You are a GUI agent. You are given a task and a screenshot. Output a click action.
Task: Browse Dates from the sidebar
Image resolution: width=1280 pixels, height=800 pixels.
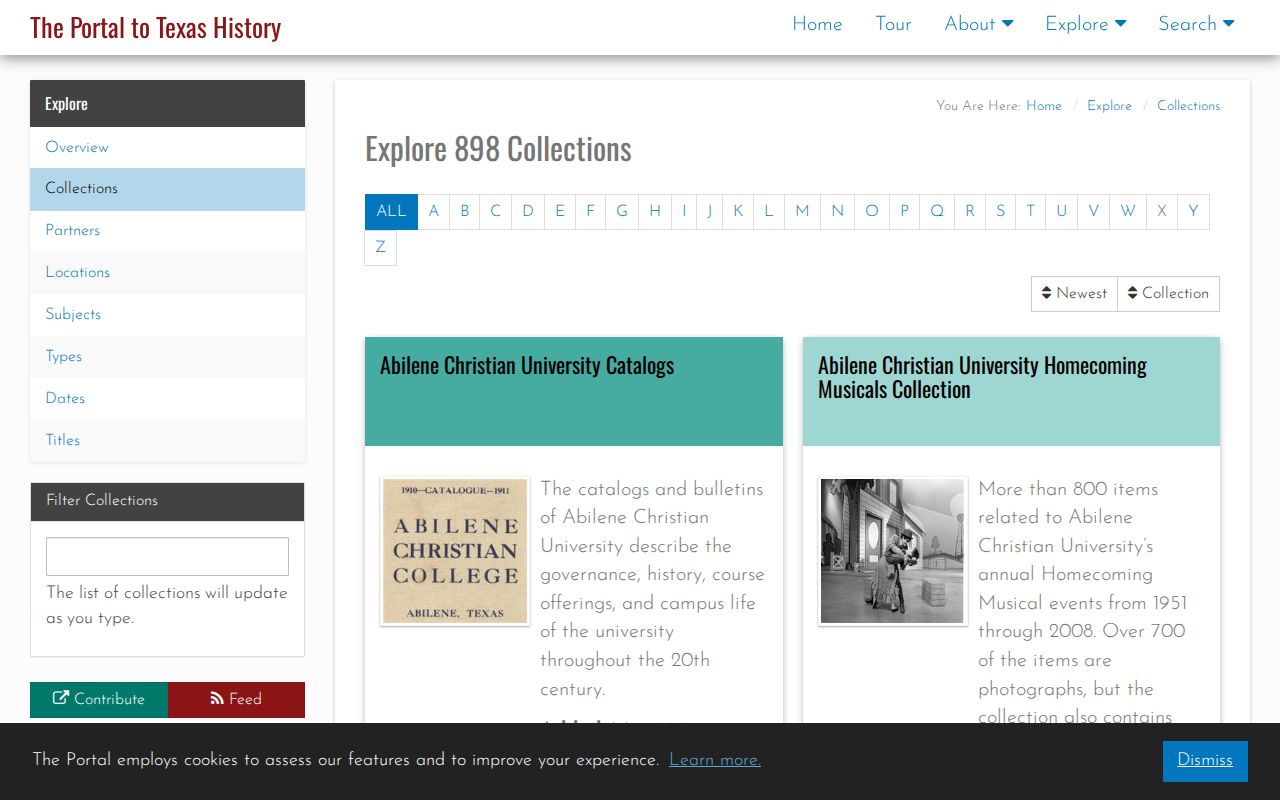coord(167,399)
